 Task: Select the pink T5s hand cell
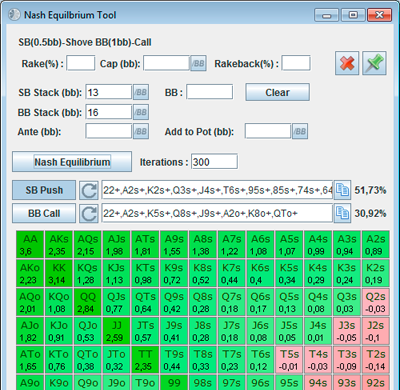point(289,360)
